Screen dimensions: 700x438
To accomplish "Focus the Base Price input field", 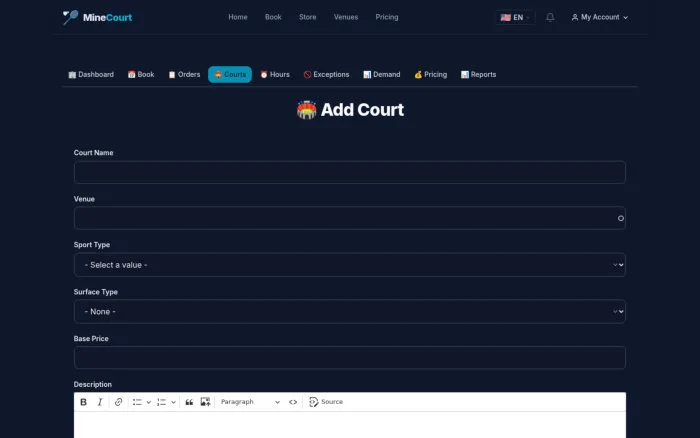I will pos(350,358).
